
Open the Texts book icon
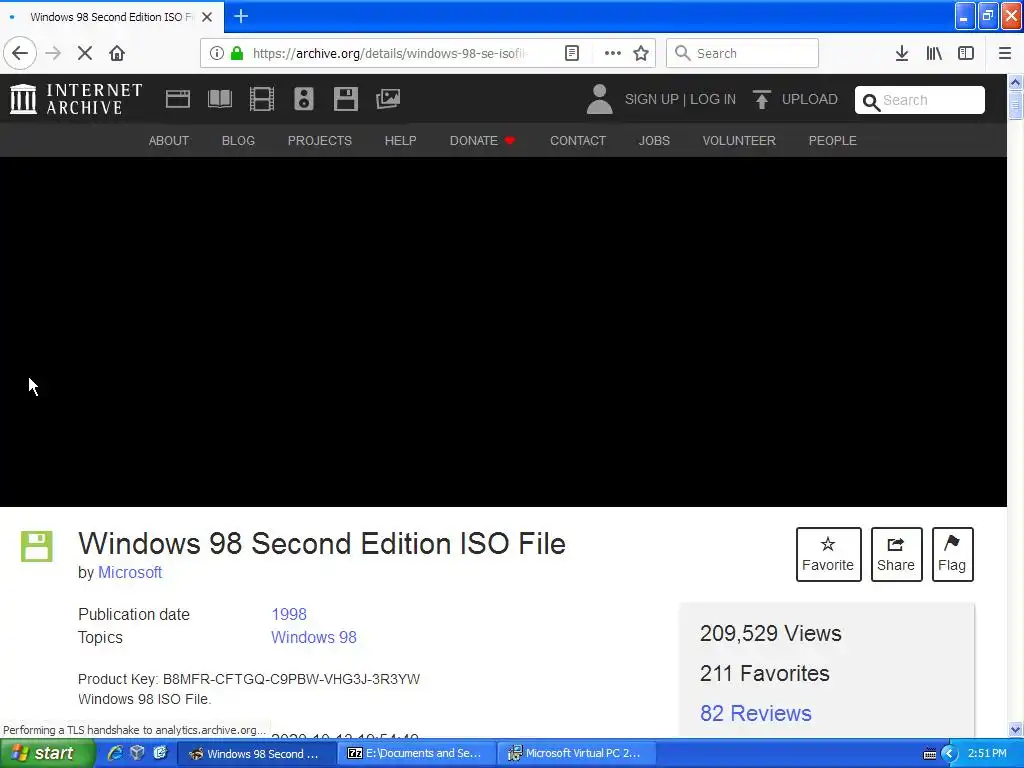tap(219, 99)
